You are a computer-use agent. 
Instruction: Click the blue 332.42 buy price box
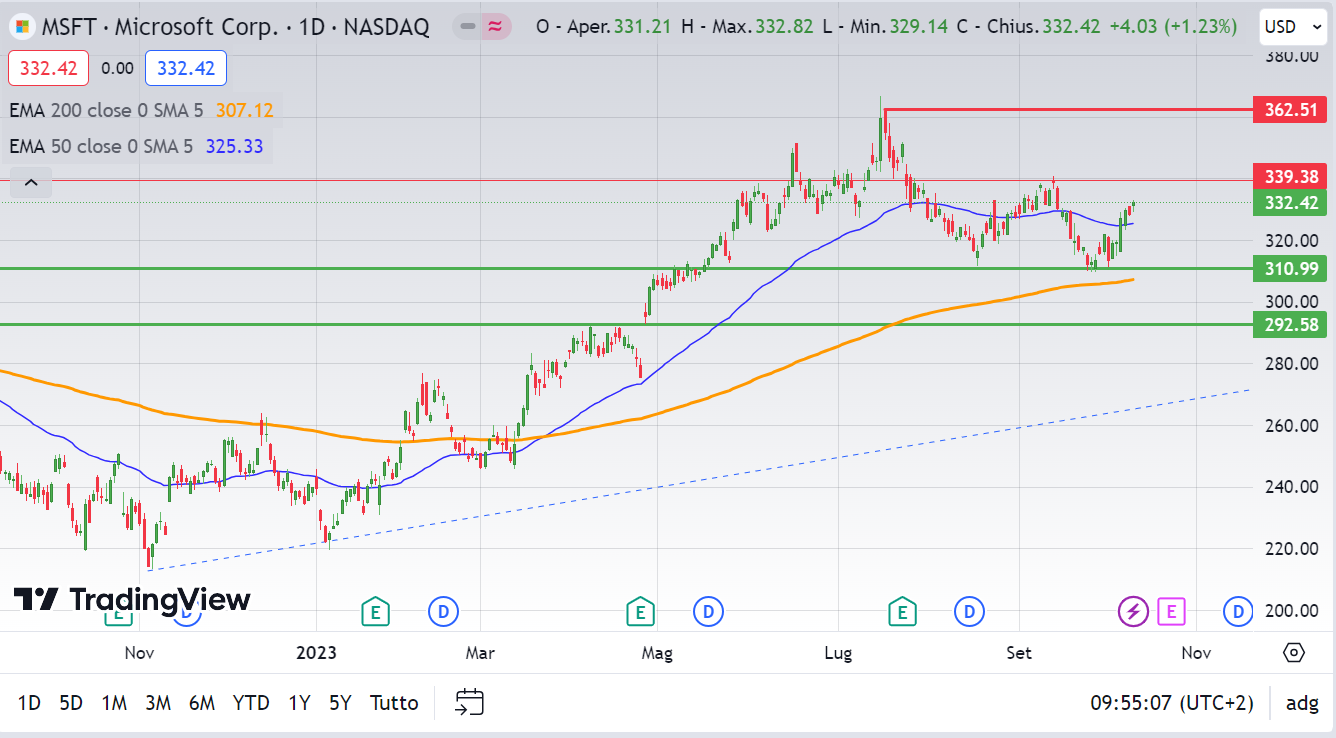tap(186, 68)
